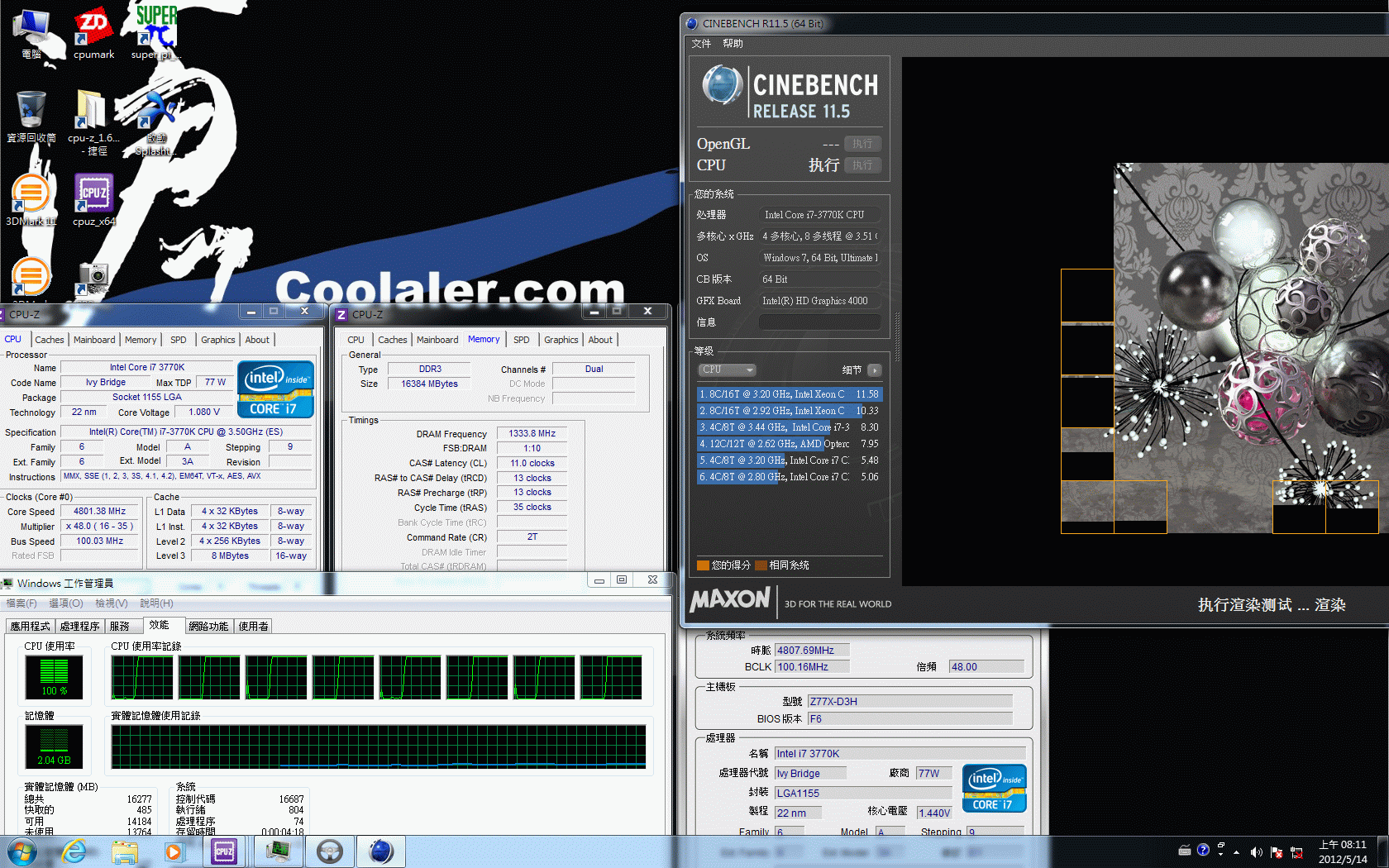Image resolution: width=1389 pixels, height=868 pixels.
Task: Click the volume speaker tray icon
Action: click(x=1256, y=851)
